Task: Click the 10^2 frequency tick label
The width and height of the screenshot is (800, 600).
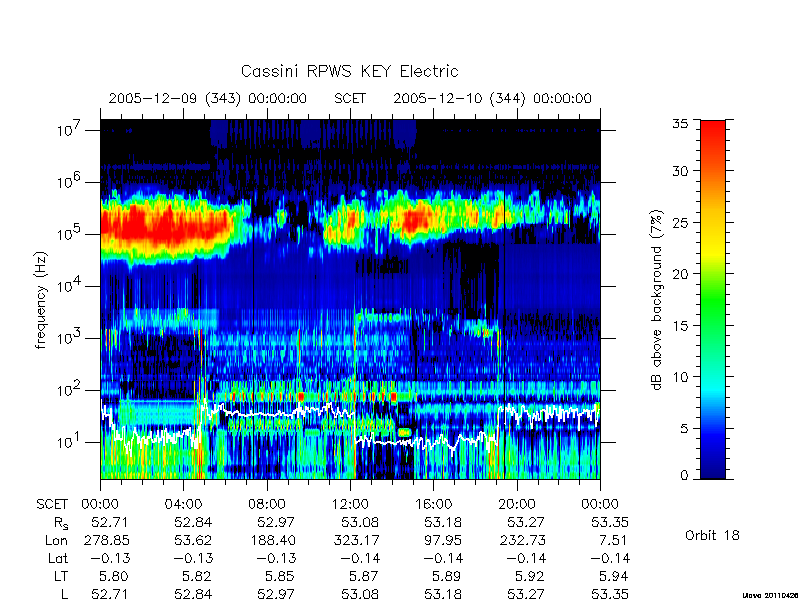Action: tap(68, 389)
